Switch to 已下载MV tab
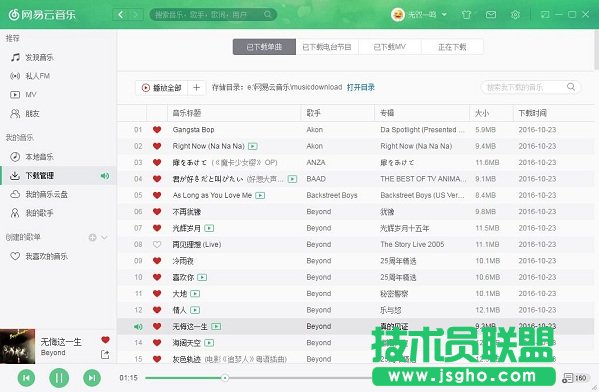 pos(389,47)
